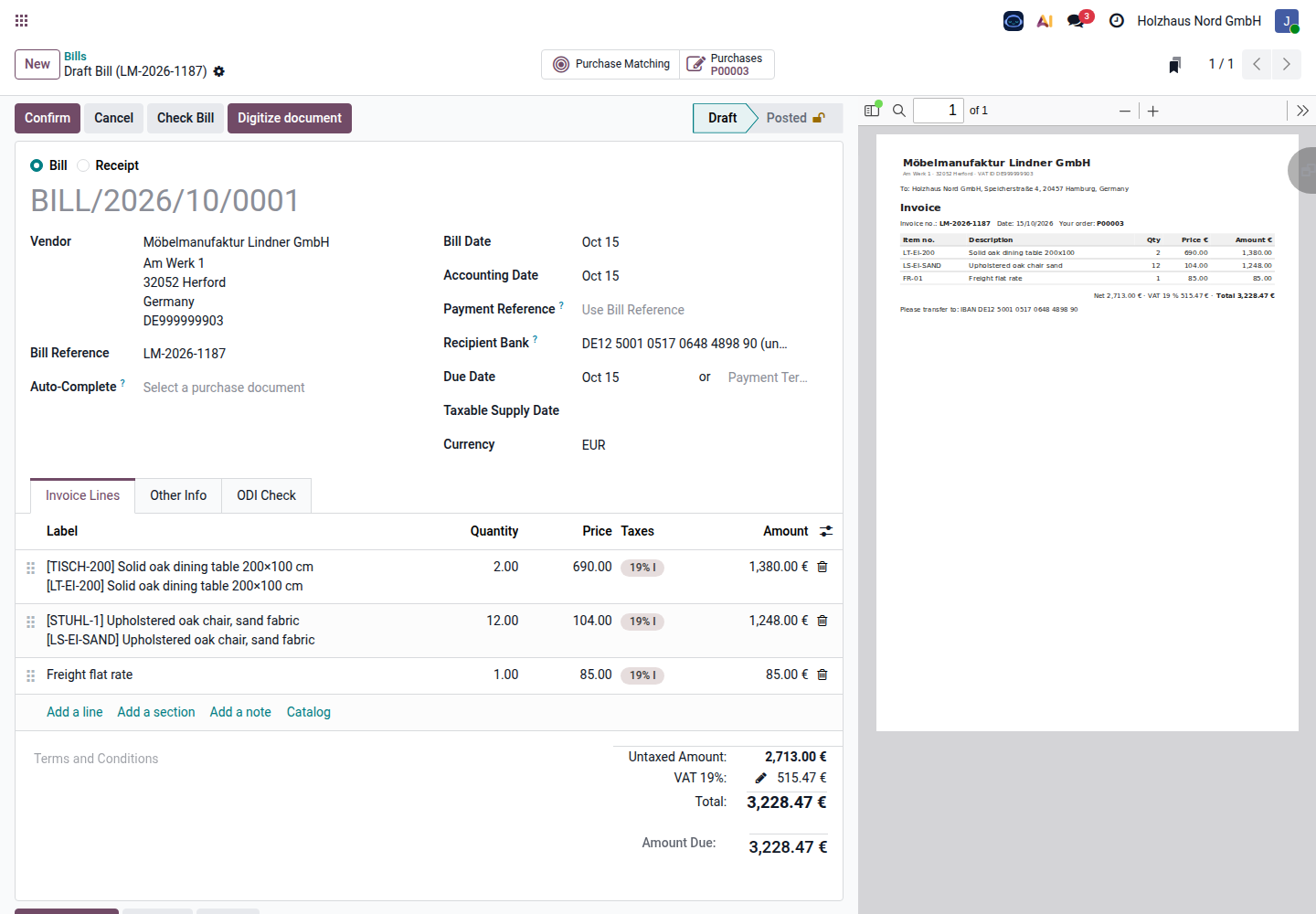Zoom out the PDF preview
Screen dimensions: 1316x914
pyautogui.click(x=1125, y=111)
